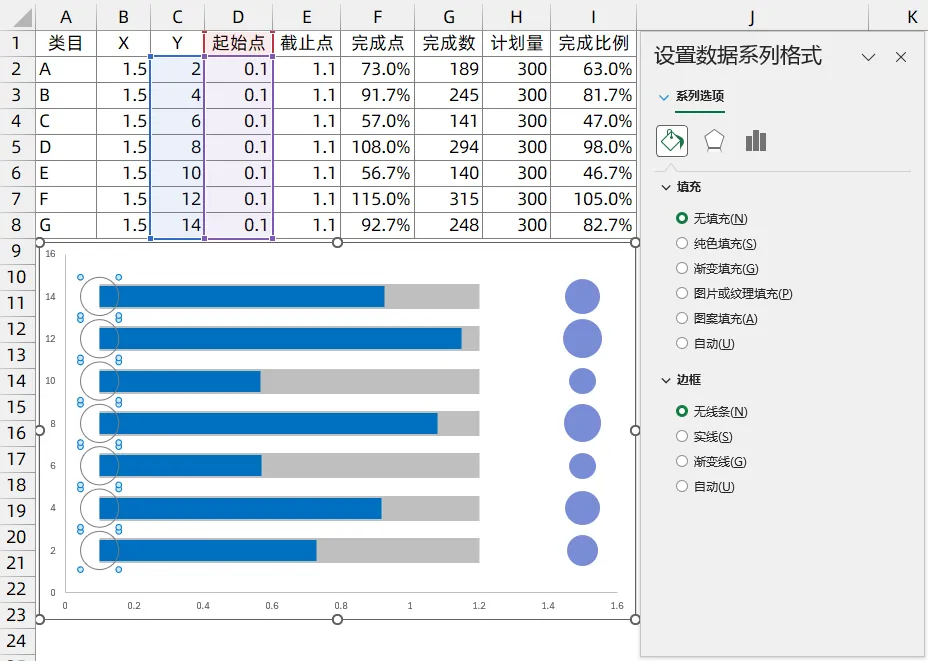Click the 截止点 header cell

pyautogui.click(x=307, y=43)
